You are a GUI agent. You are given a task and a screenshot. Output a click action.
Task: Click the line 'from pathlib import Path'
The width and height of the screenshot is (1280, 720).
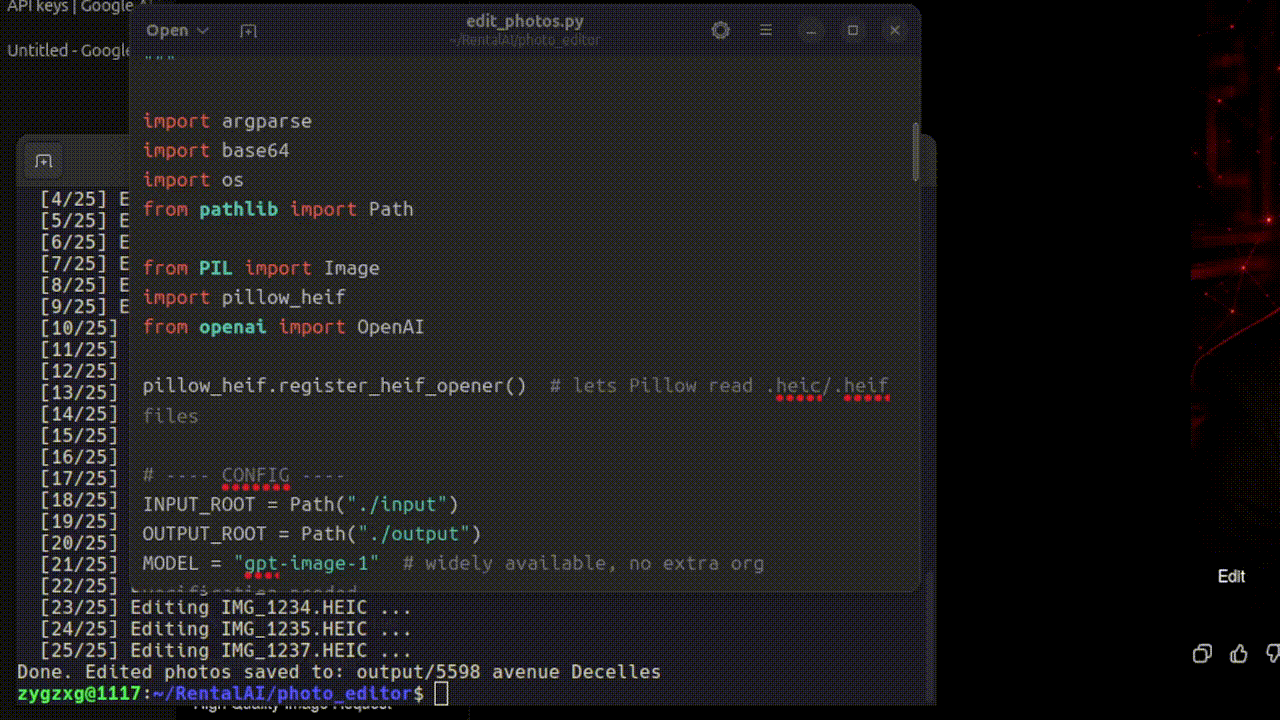(278, 209)
